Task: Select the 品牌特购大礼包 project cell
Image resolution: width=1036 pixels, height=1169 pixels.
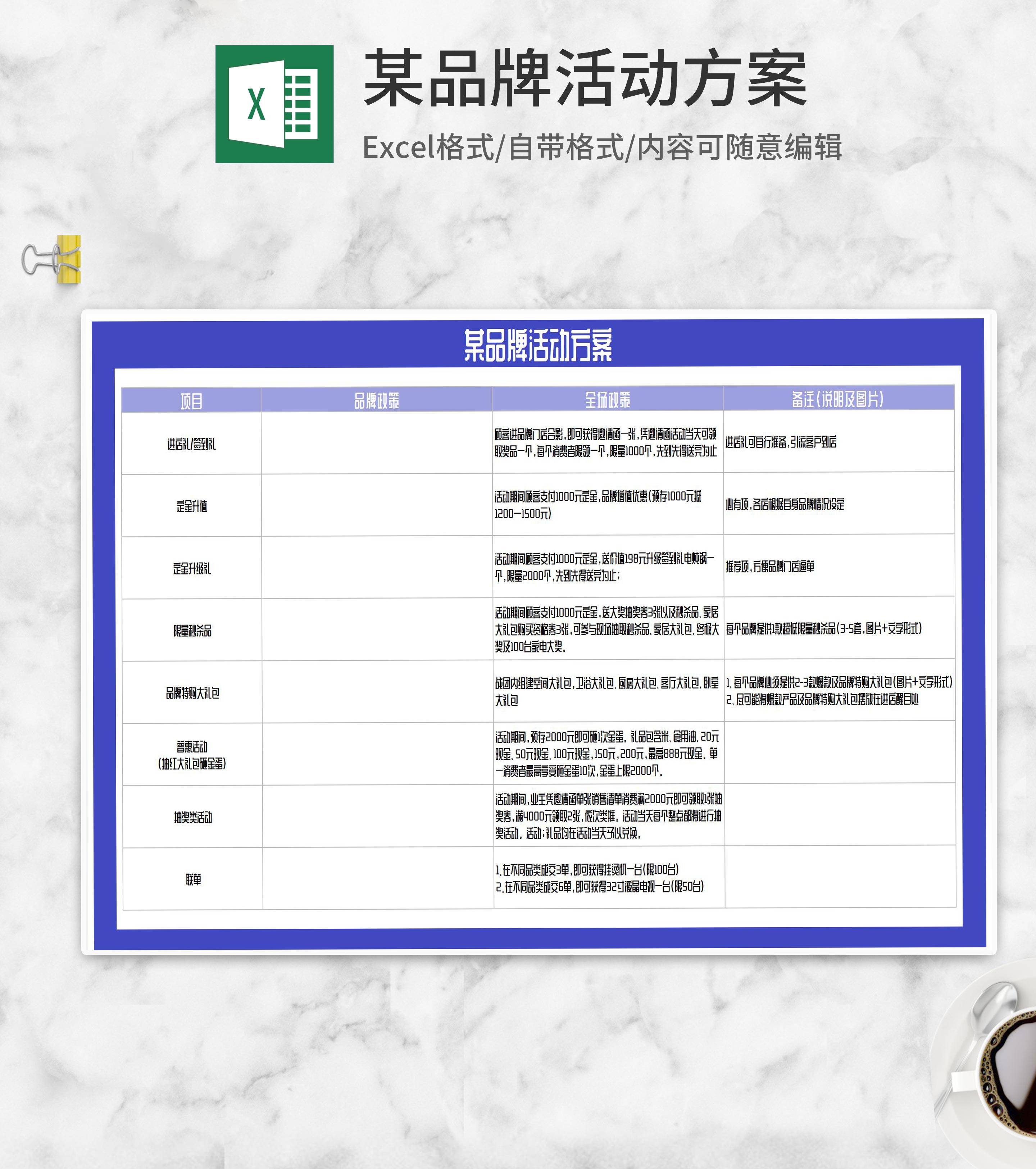Action: [x=192, y=693]
